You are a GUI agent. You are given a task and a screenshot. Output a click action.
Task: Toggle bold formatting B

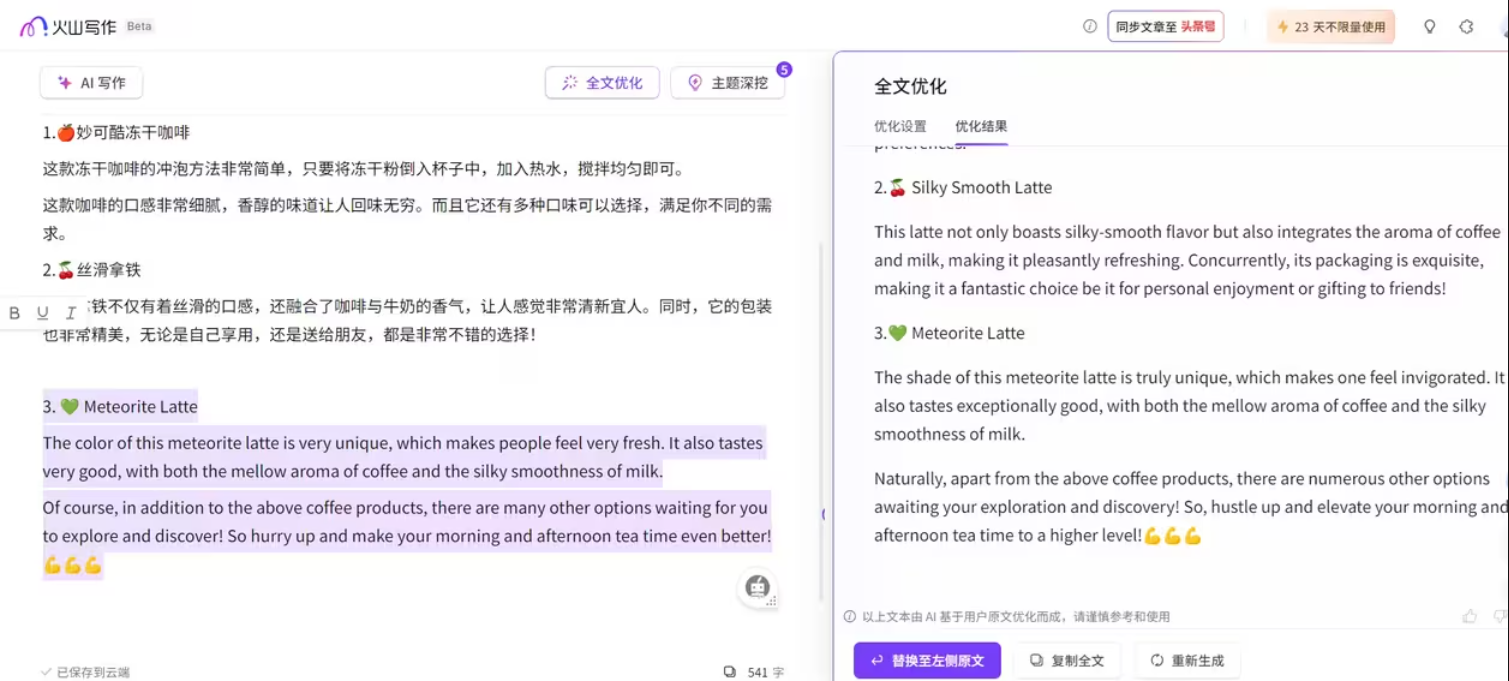coord(14,313)
